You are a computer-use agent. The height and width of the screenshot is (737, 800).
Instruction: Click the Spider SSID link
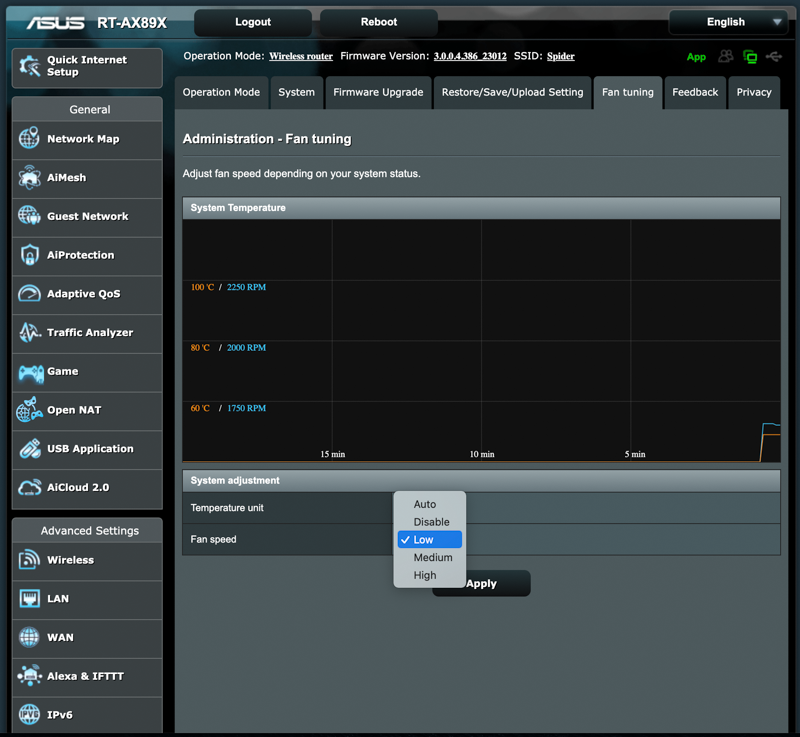click(x=561, y=56)
